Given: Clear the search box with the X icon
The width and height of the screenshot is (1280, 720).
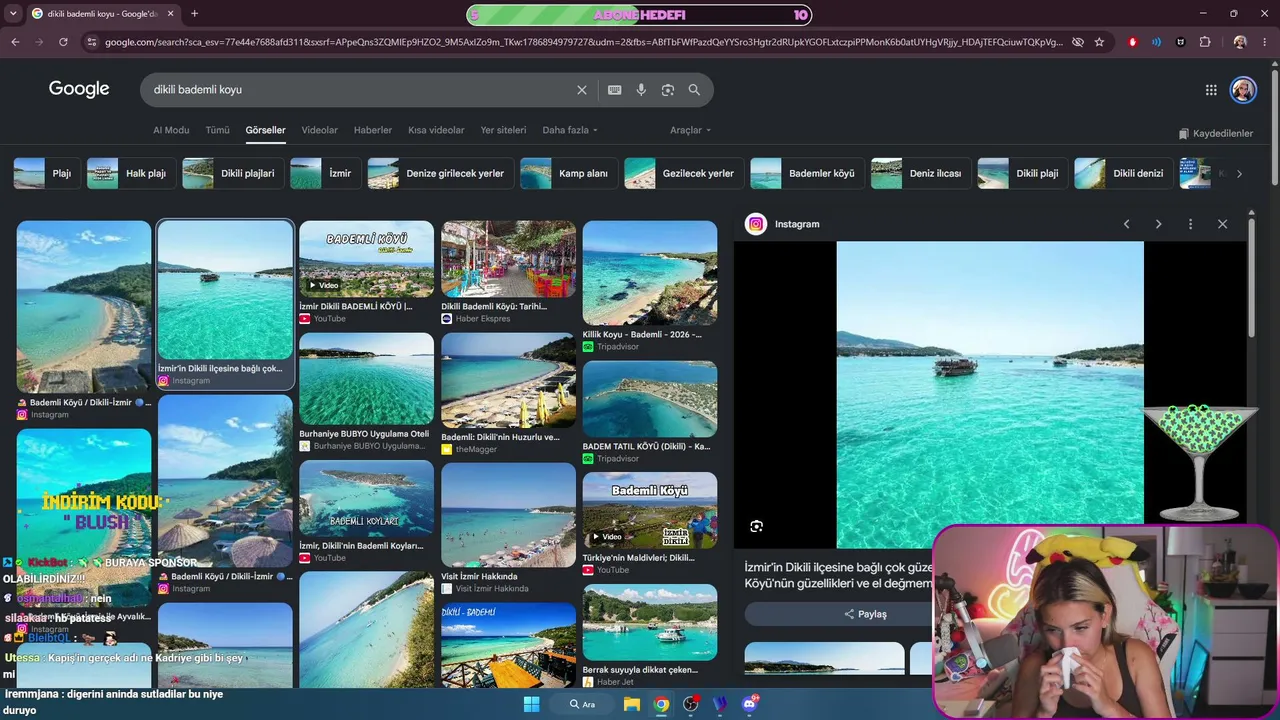Looking at the screenshot, I should coord(582,90).
